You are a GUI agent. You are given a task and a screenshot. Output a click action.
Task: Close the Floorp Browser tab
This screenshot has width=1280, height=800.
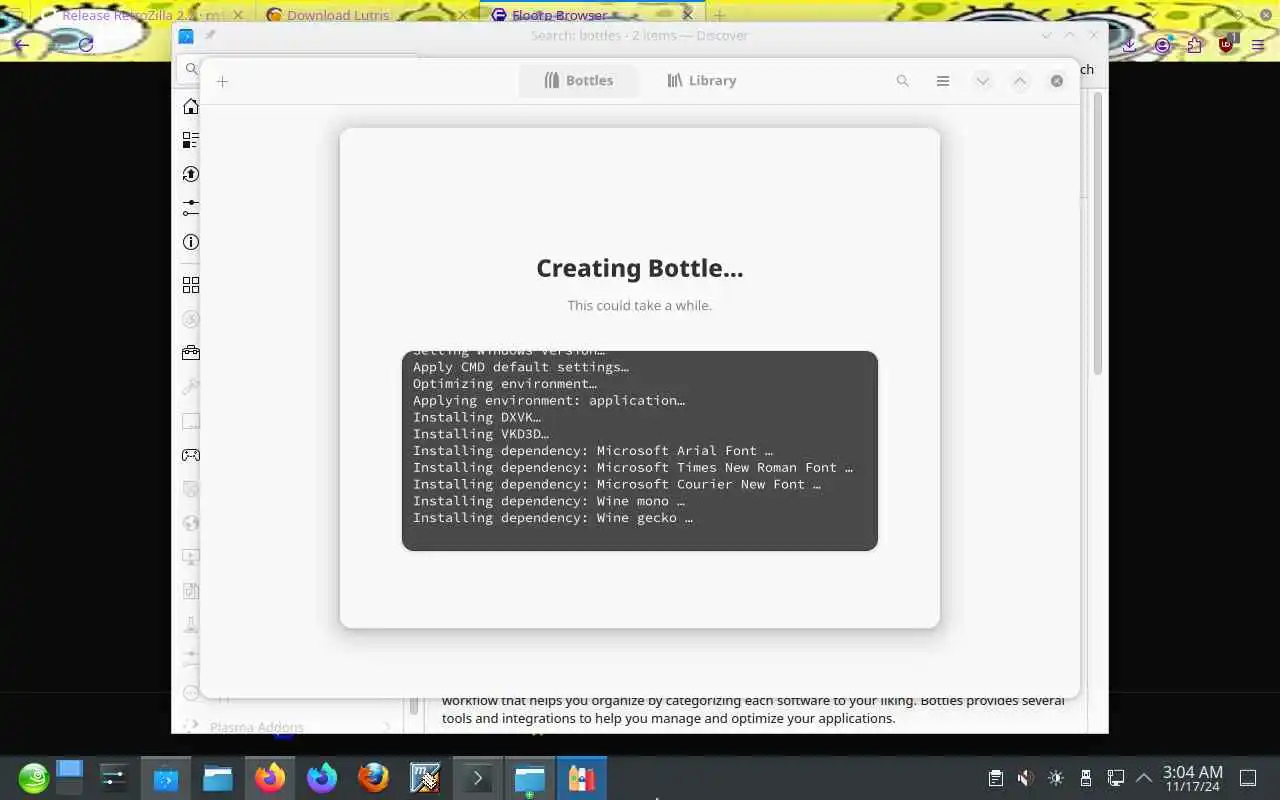point(687,15)
